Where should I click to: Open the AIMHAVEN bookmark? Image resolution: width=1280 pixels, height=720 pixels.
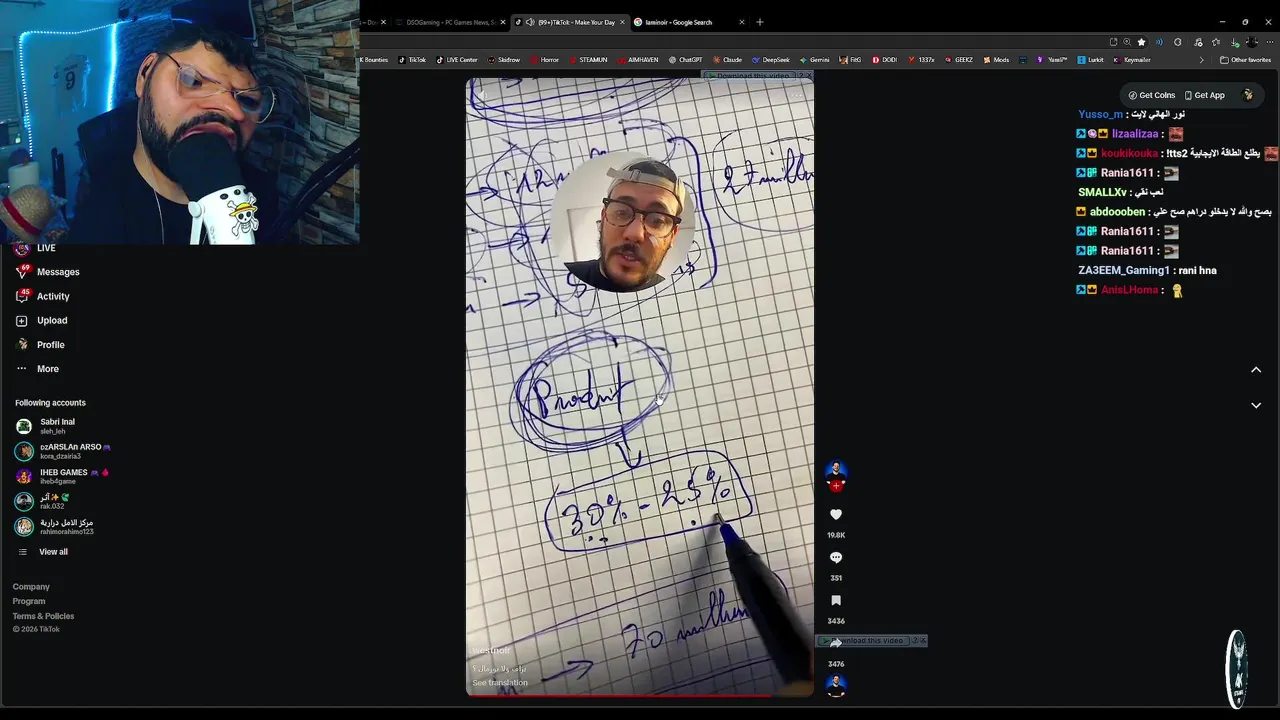[x=638, y=60]
